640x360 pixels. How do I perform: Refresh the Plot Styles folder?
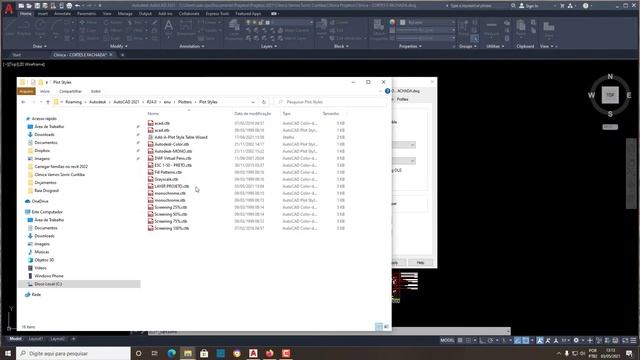264,102
